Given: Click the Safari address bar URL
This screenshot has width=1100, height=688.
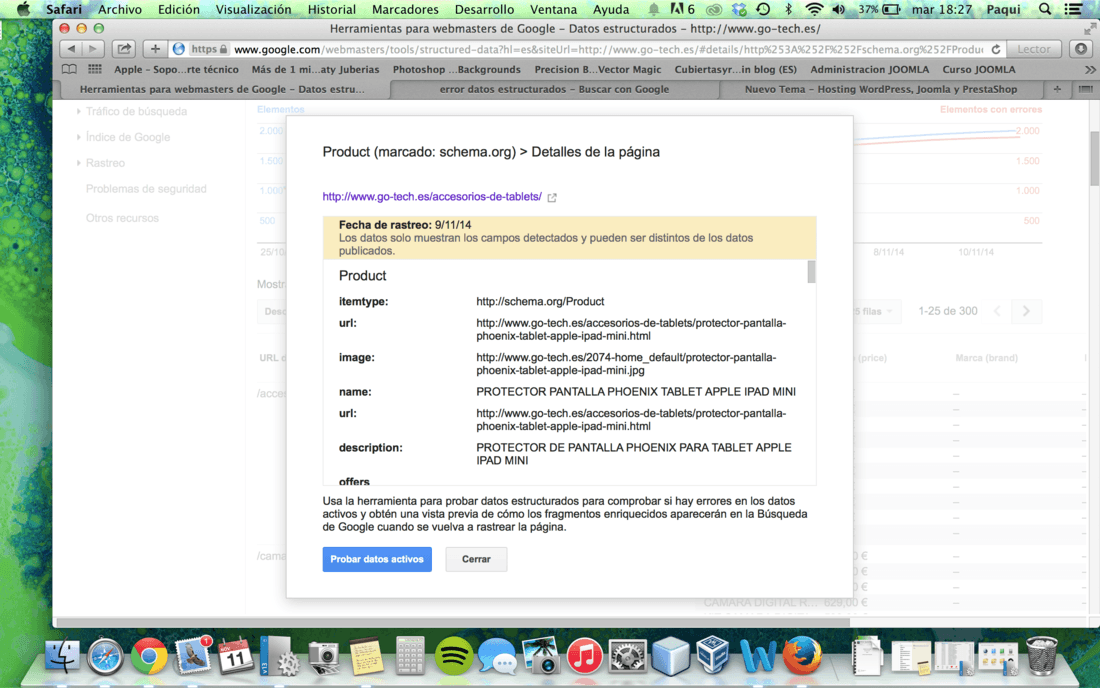Looking at the screenshot, I should [x=608, y=49].
